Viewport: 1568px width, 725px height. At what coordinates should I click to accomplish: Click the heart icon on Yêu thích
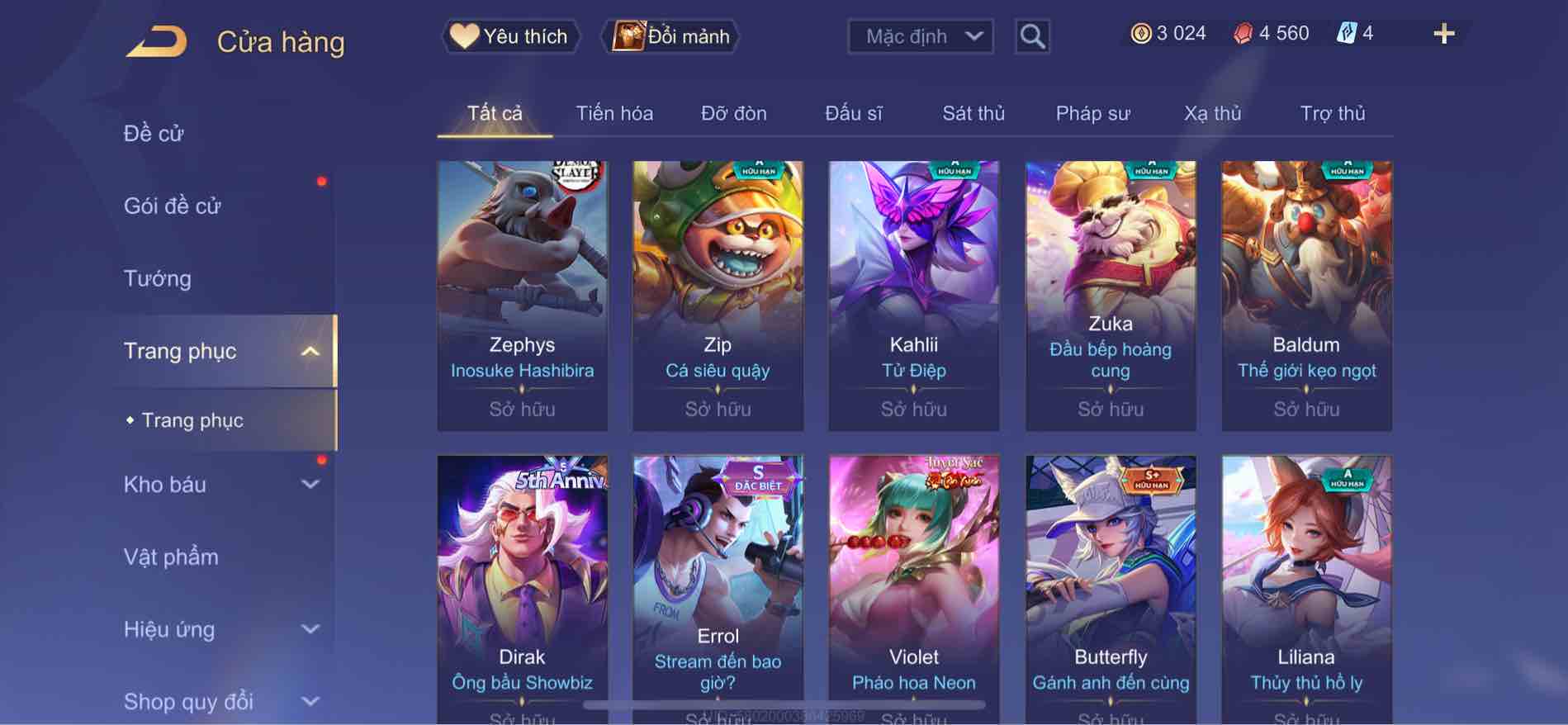pyautogui.click(x=464, y=36)
